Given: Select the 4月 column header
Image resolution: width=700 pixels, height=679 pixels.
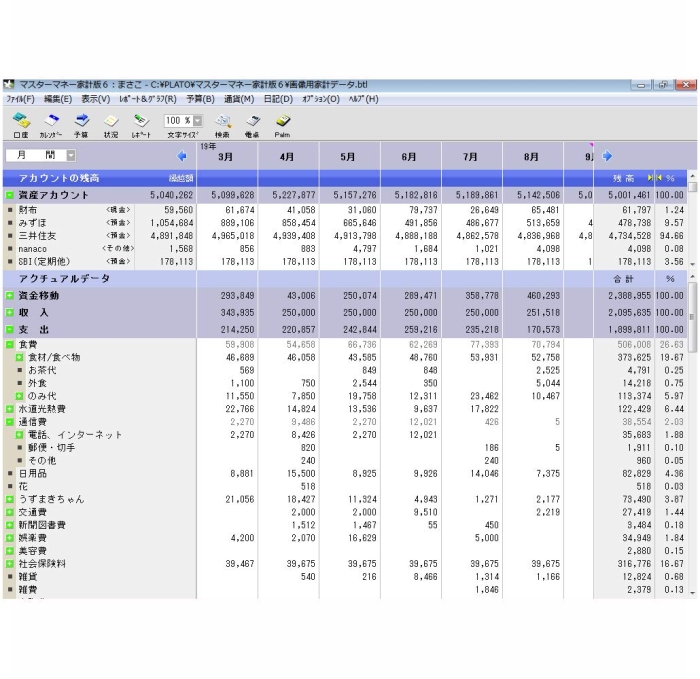Looking at the screenshot, I should click(x=288, y=156).
